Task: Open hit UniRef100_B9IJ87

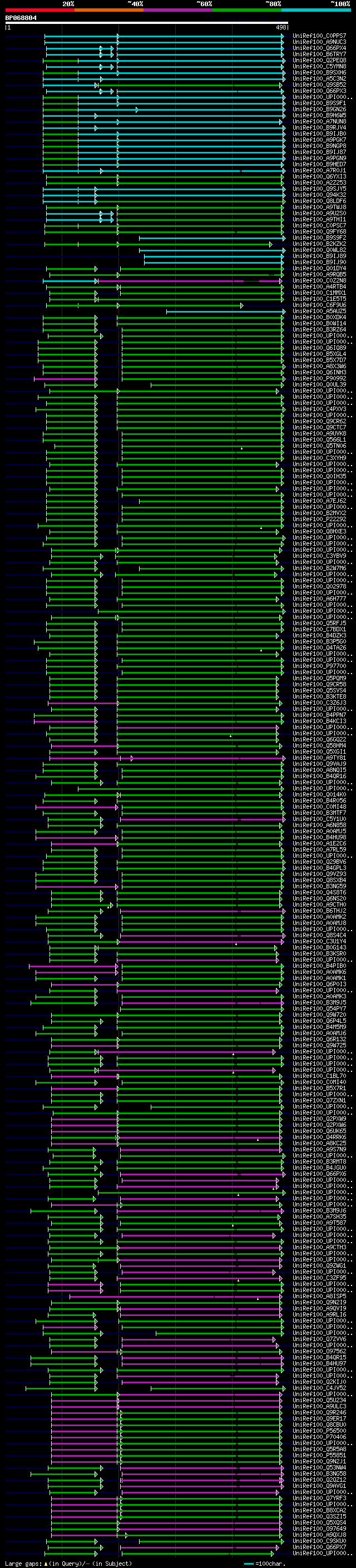Action: click(x=319, y=152)
